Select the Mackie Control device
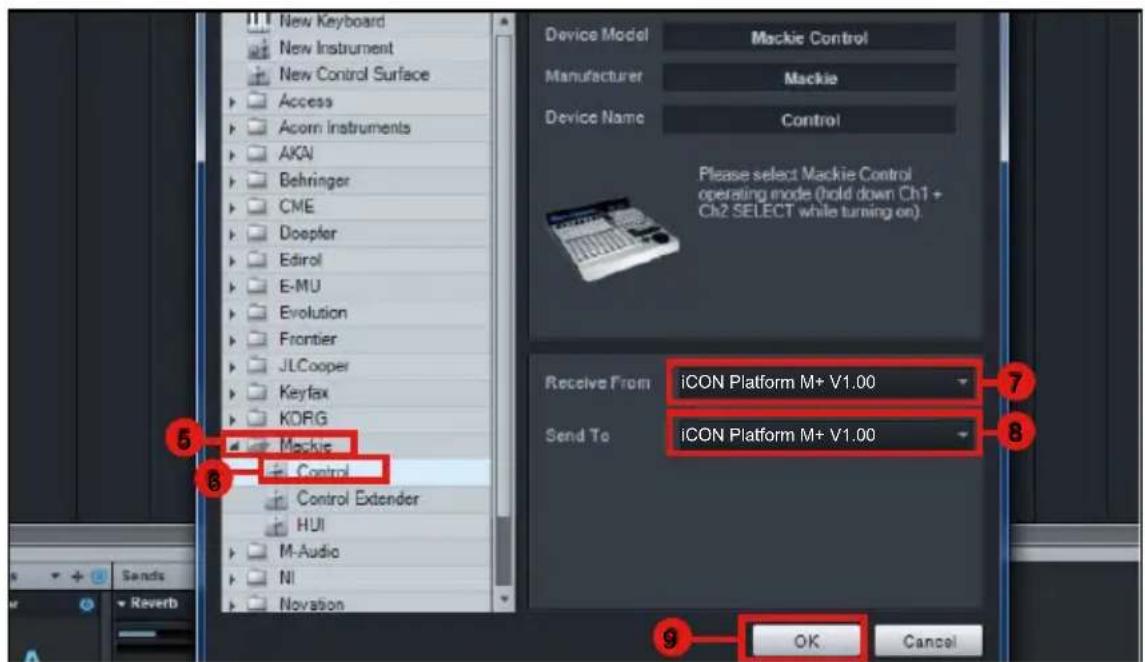The image size is (1145, 662). coord(357,472)
